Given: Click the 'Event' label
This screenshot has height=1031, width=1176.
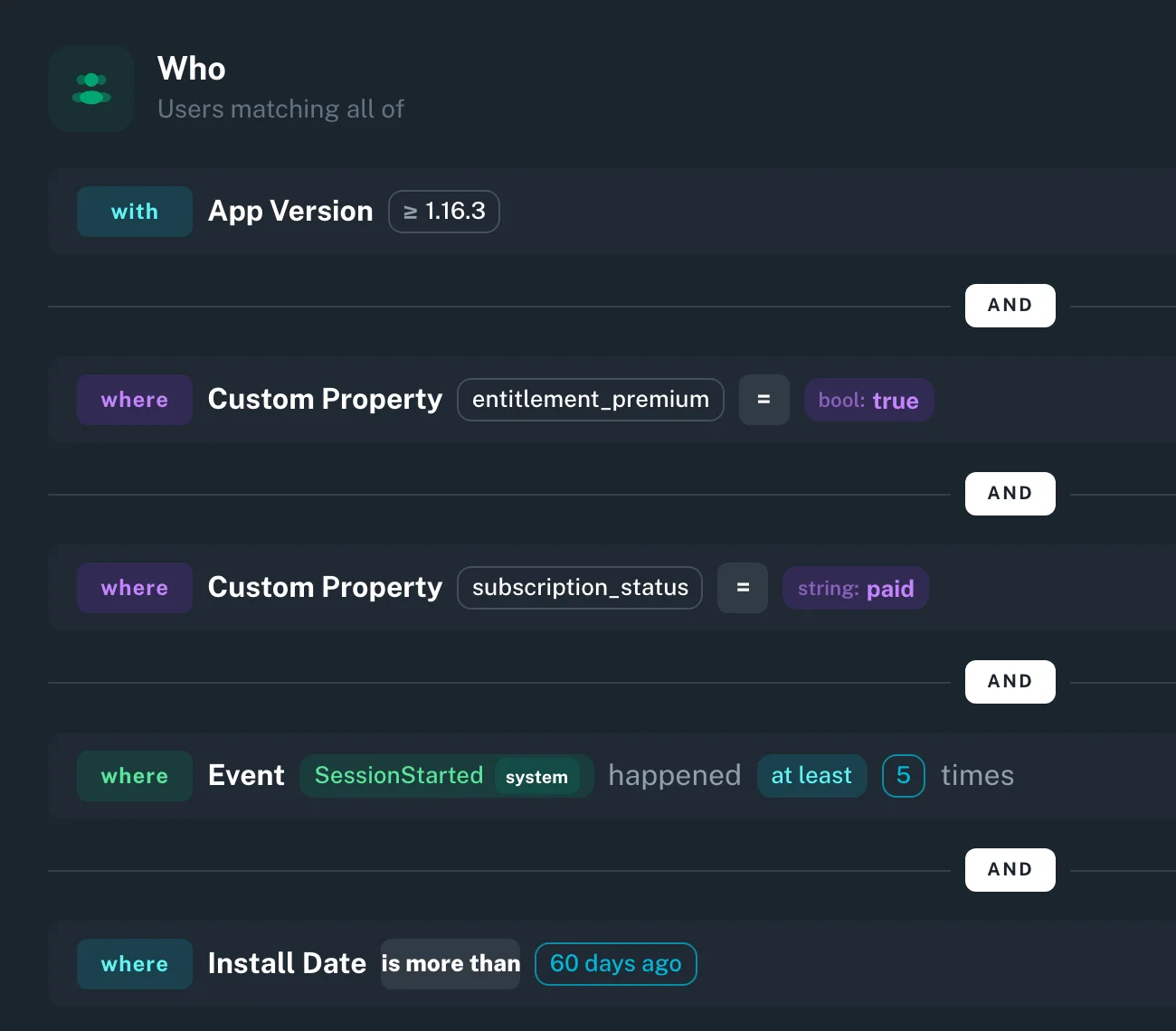Looking at the screenshot, I should [246, 776].
